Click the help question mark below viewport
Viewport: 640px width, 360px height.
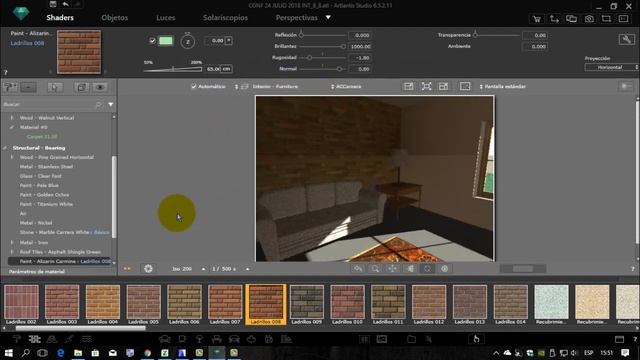pyautogui.click(x=633, y=269)
